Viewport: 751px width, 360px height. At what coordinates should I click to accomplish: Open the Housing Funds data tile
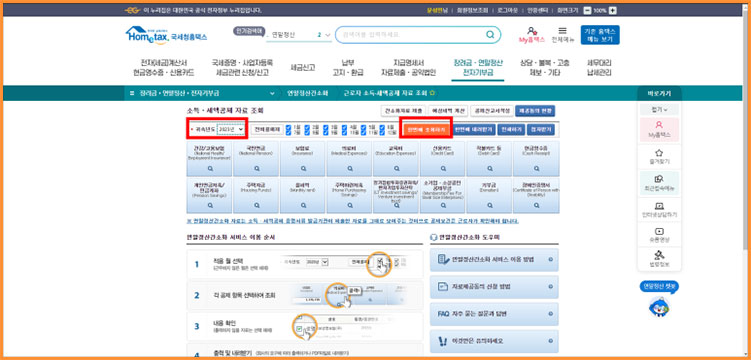[256, 196]
